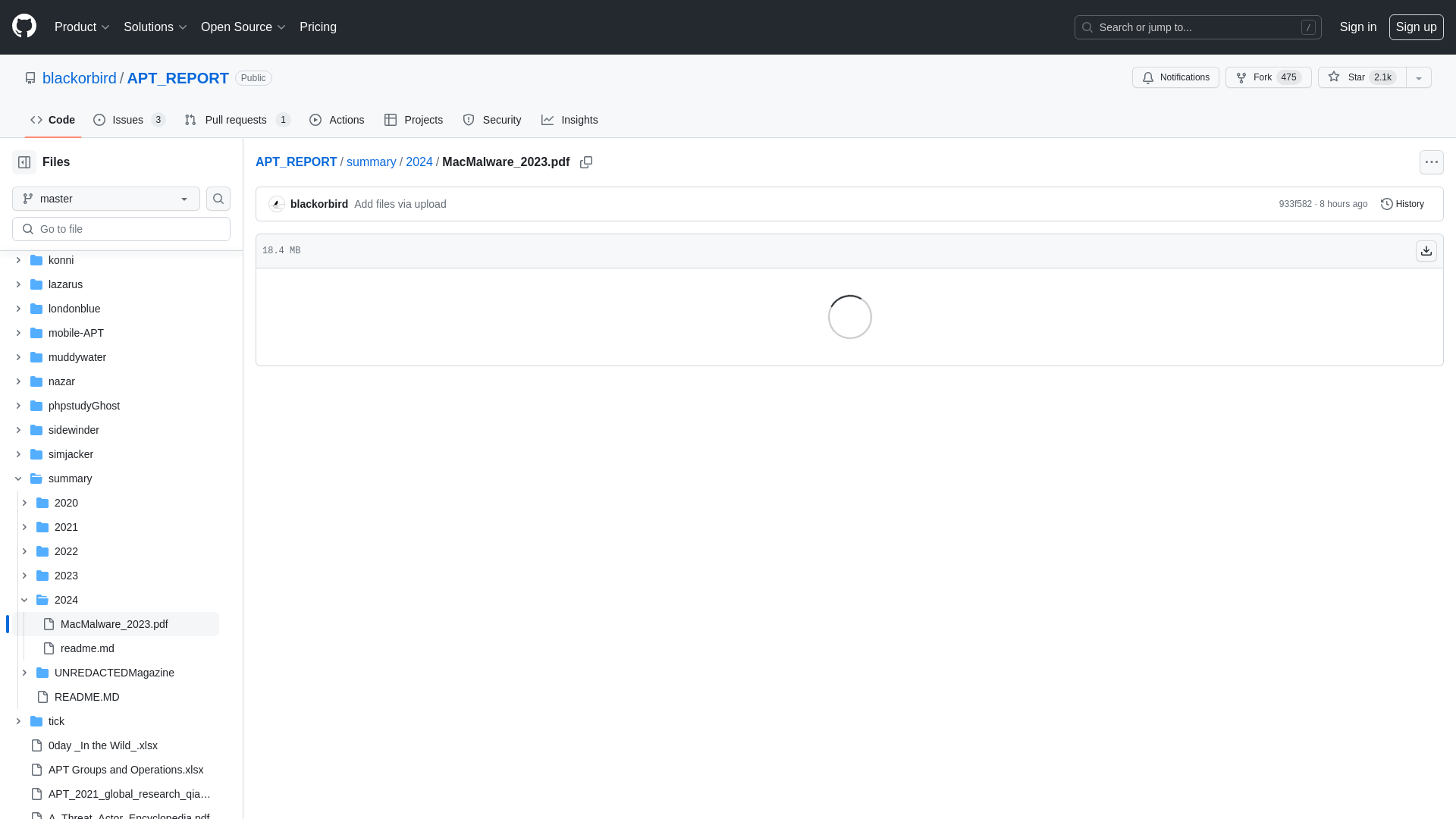Switch to the Issues tab
The width and height of the screenshot is (1456, 819).
click(130, 120)
